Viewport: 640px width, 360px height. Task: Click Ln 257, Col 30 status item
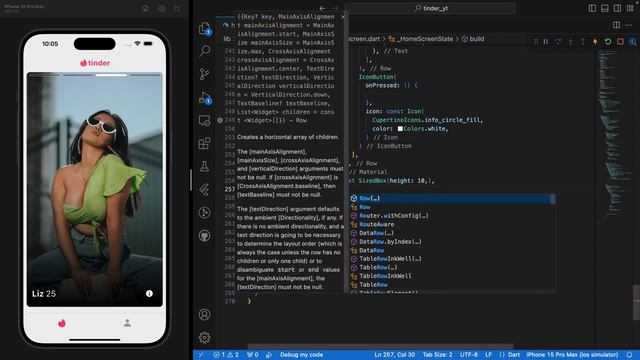click(395, 355)
